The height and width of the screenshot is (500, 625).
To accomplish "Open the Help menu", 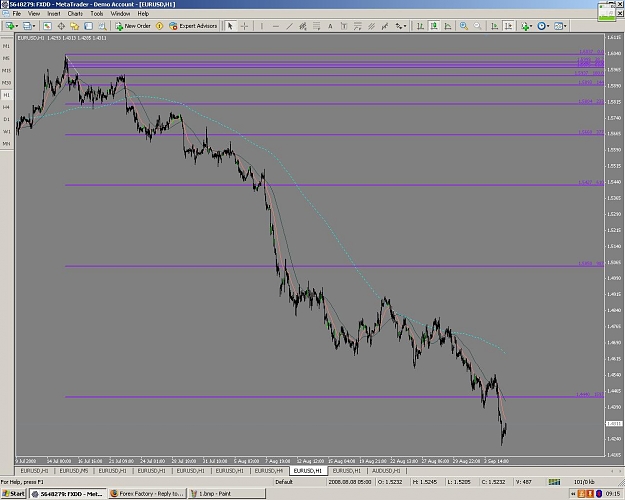I will coord(143,14).
